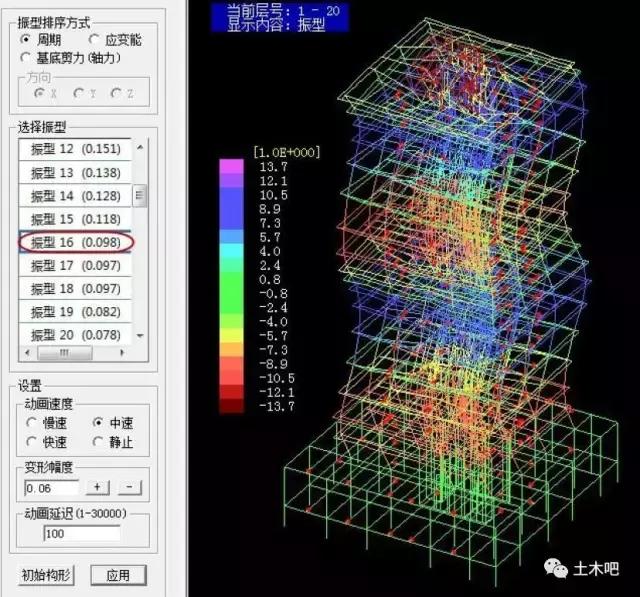Viewport: 640px width, 597px height.
Task: Select 振型 13 (0.138) in list
Action: (x=75, y=173)
